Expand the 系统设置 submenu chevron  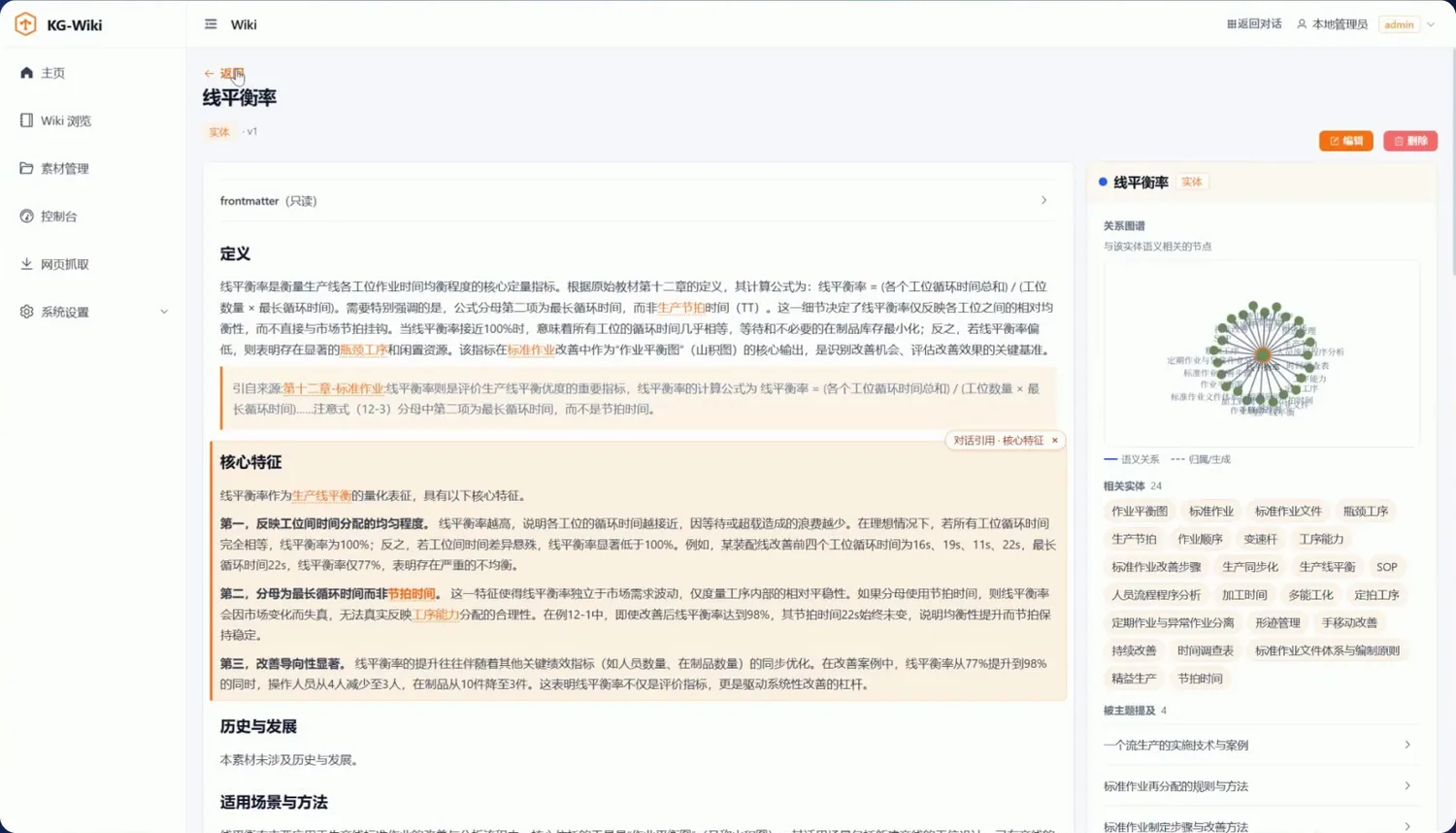(x=164, y=312)
